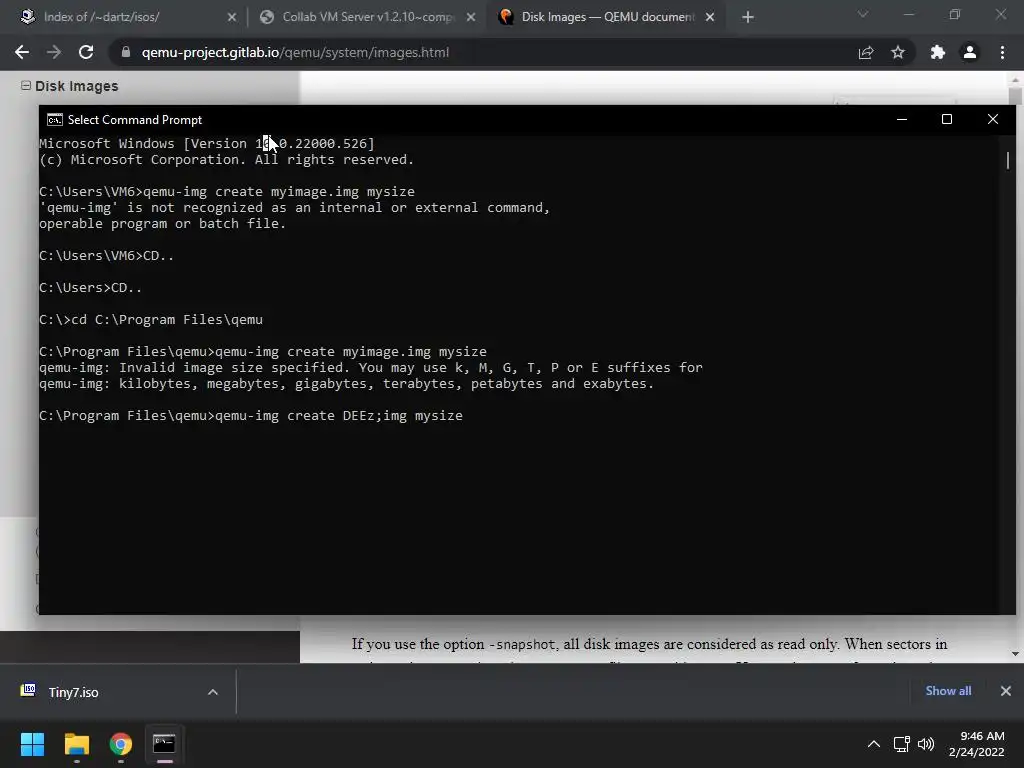
Task: Open Google Chrome from taskbar
Action: click(120, 744)
